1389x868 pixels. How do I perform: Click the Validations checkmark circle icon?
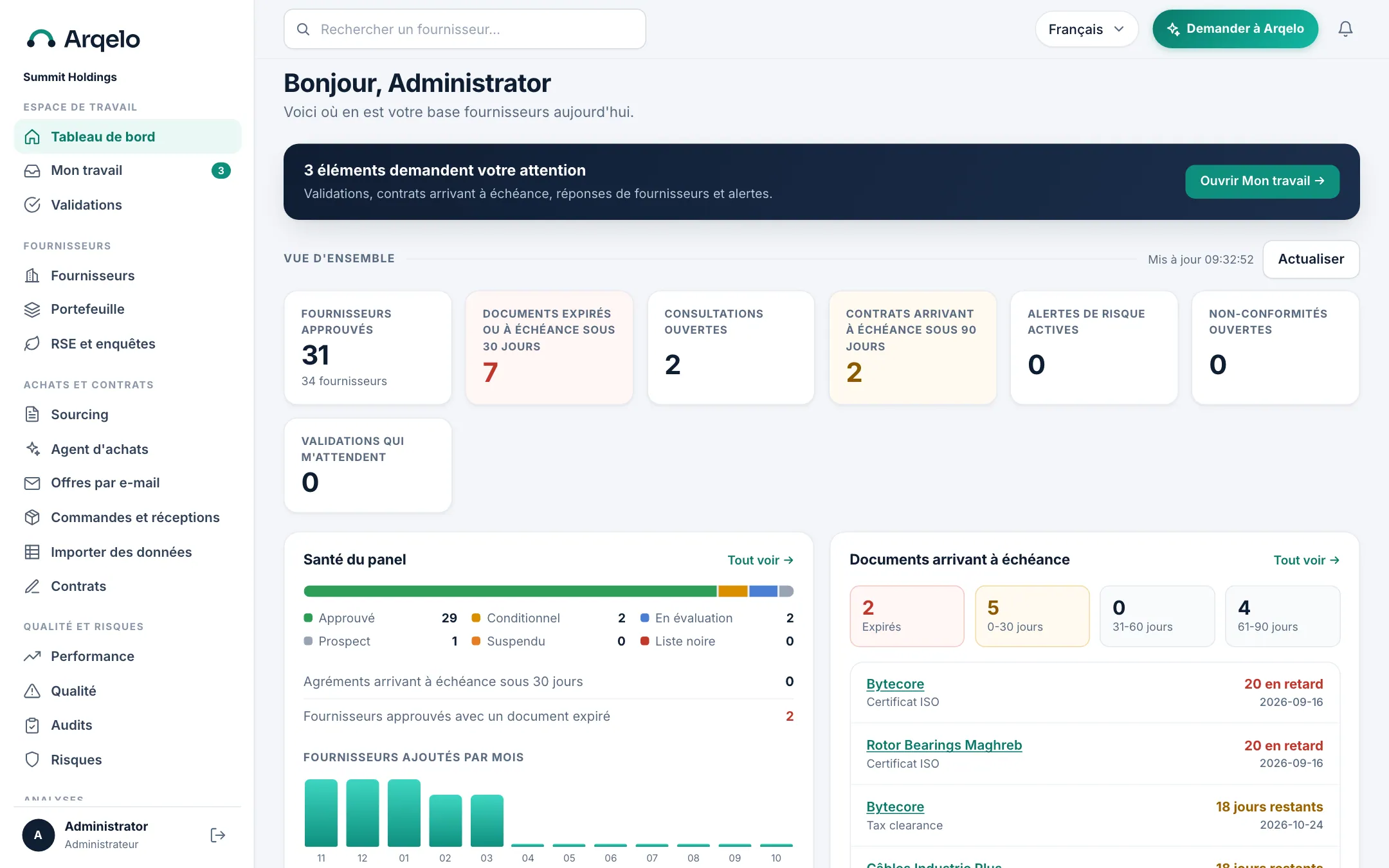(32, 205)
